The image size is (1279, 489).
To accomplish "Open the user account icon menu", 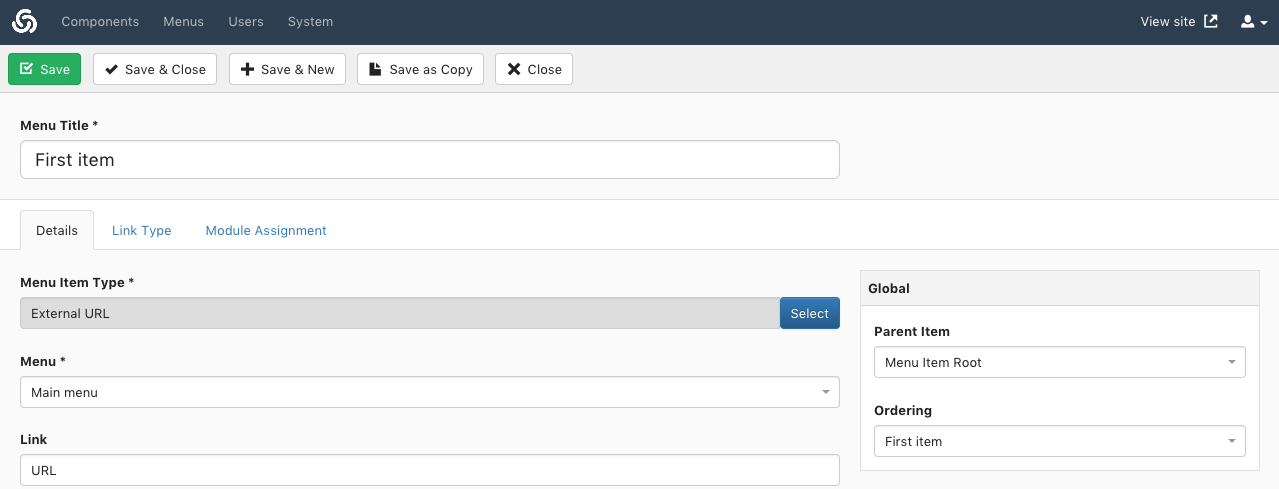I will click(x=1254, y=21).
